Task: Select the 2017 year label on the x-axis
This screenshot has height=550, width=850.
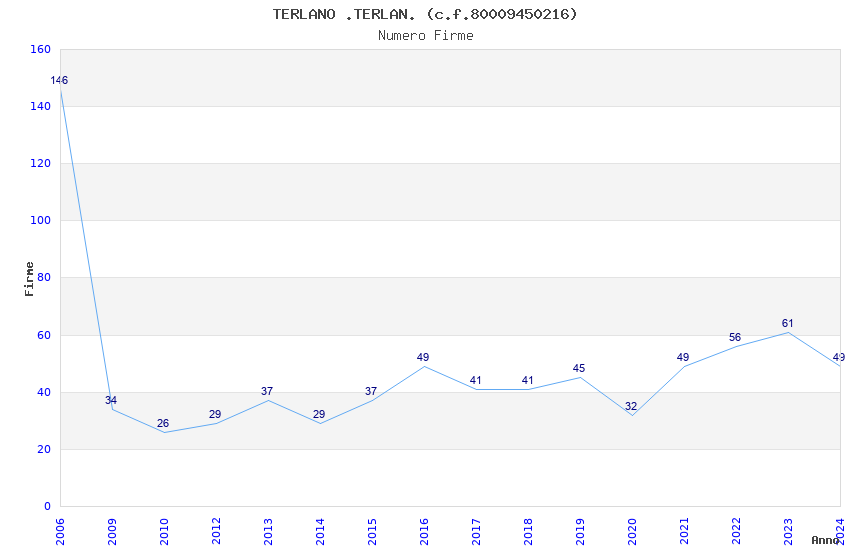Action: coord(476,531)
